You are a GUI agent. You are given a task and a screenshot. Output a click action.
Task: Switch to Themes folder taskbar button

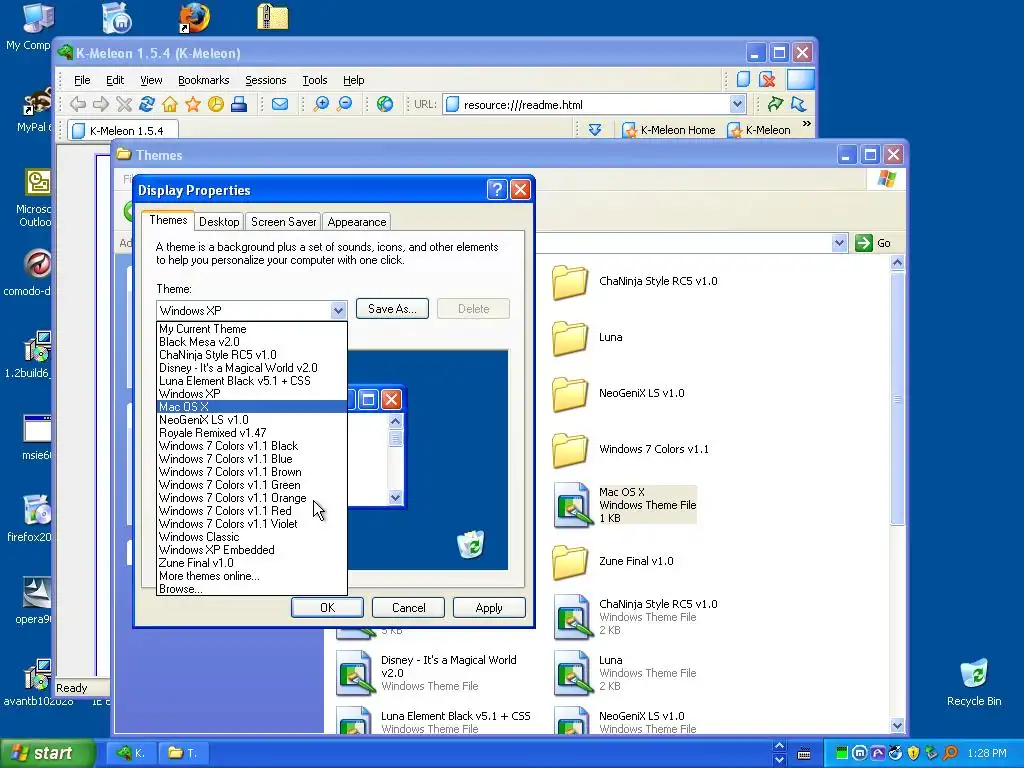[183, 753]
